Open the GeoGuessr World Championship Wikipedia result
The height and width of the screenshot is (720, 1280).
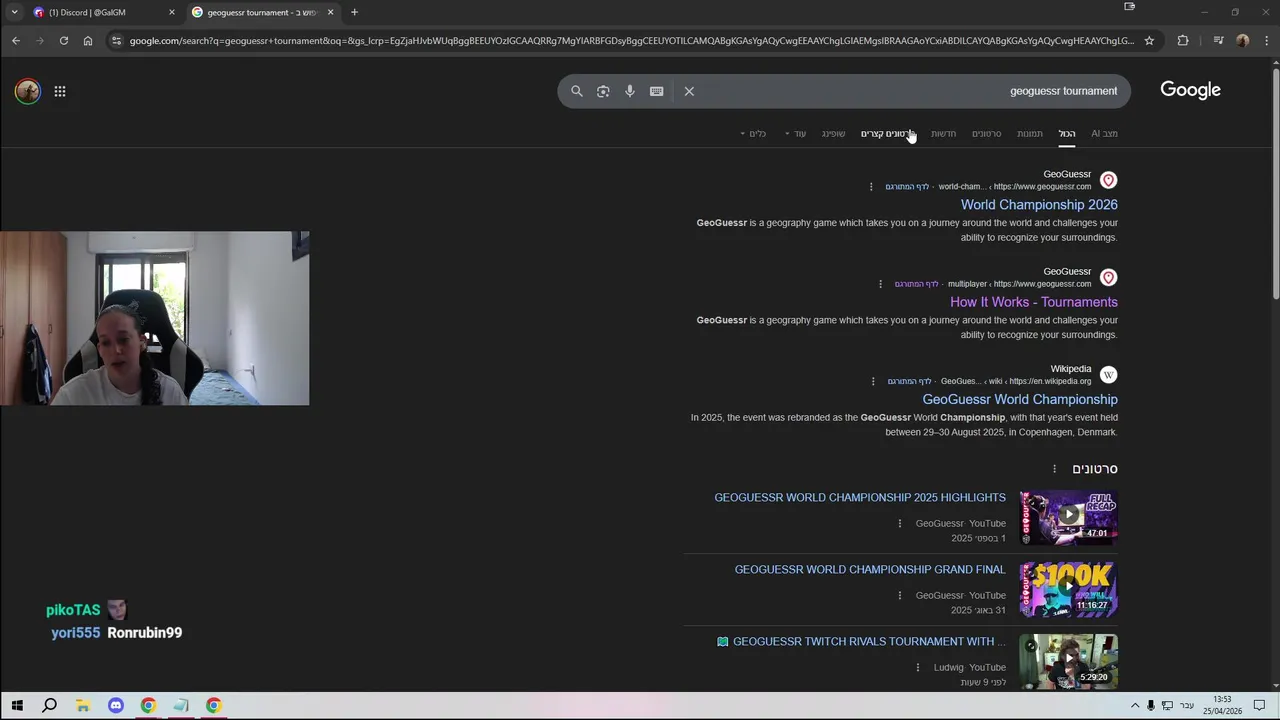coord(1020,400)
